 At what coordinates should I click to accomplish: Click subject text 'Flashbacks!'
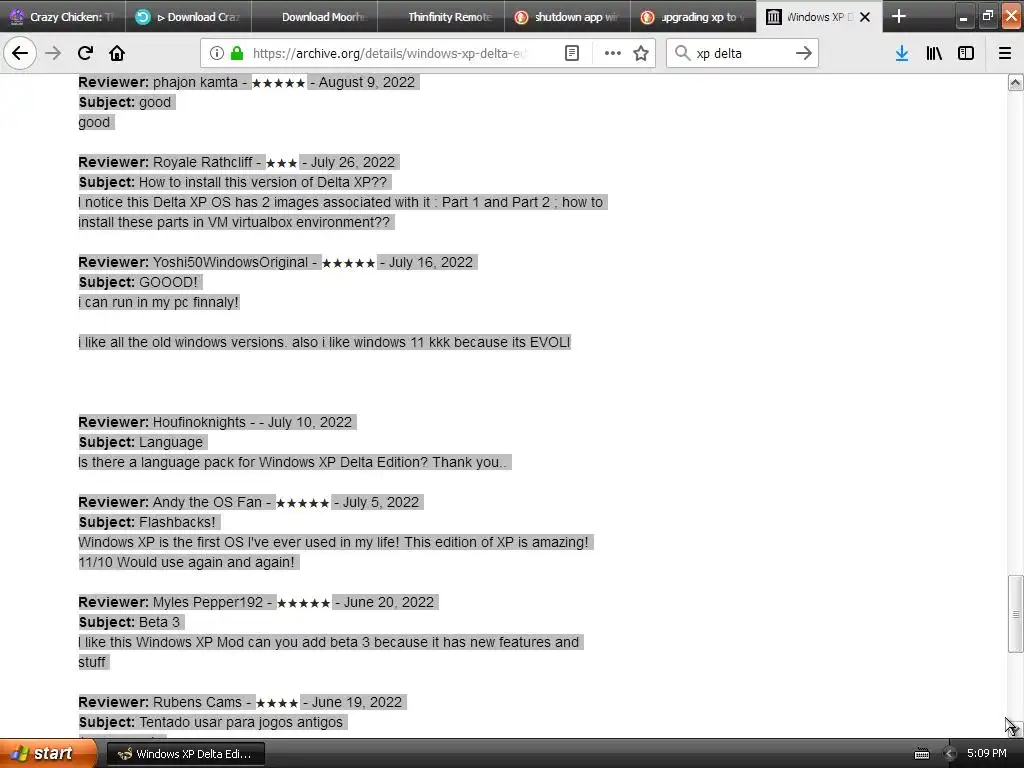(x=177, y=522)
